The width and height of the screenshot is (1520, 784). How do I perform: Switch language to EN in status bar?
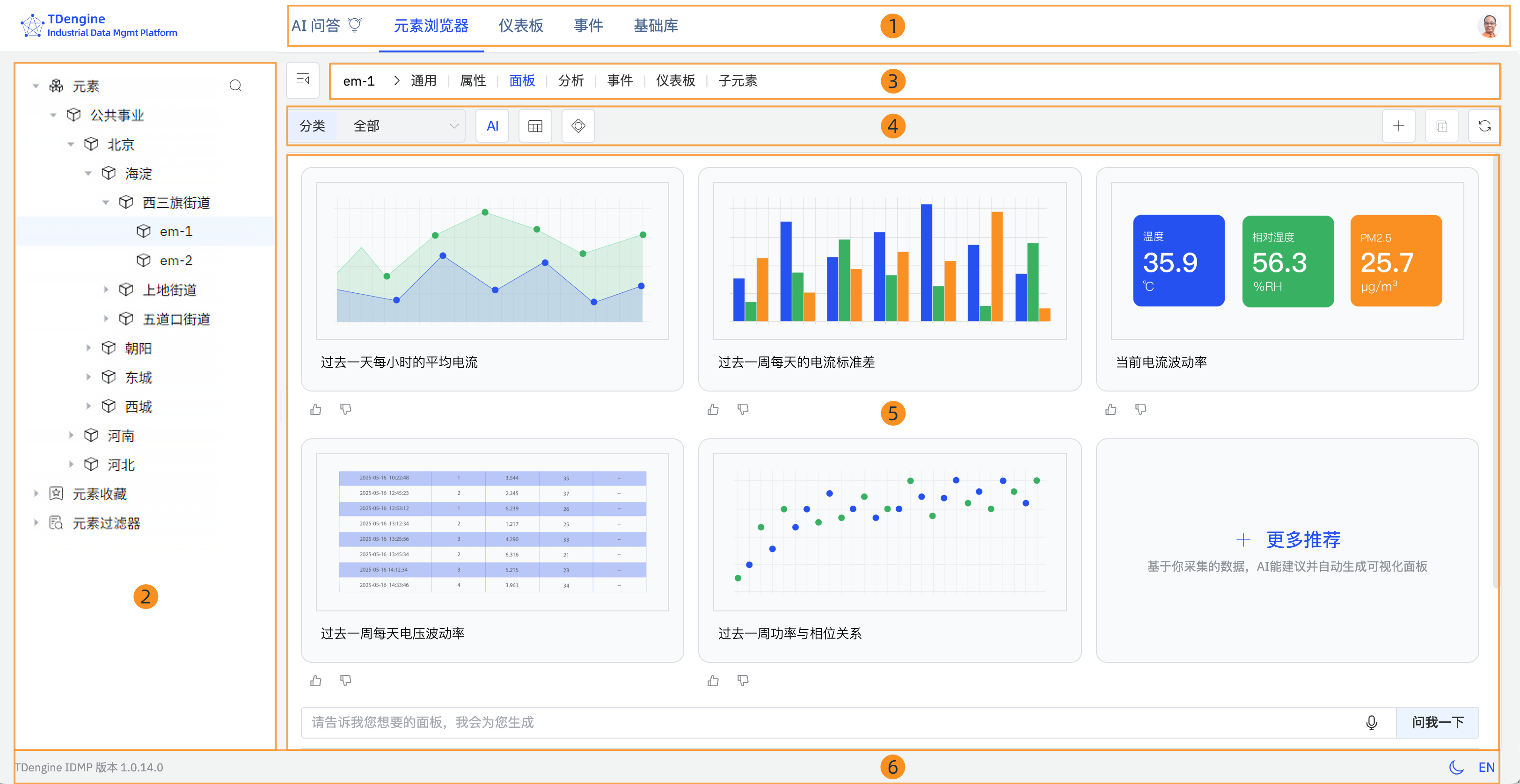(1488, 767)
